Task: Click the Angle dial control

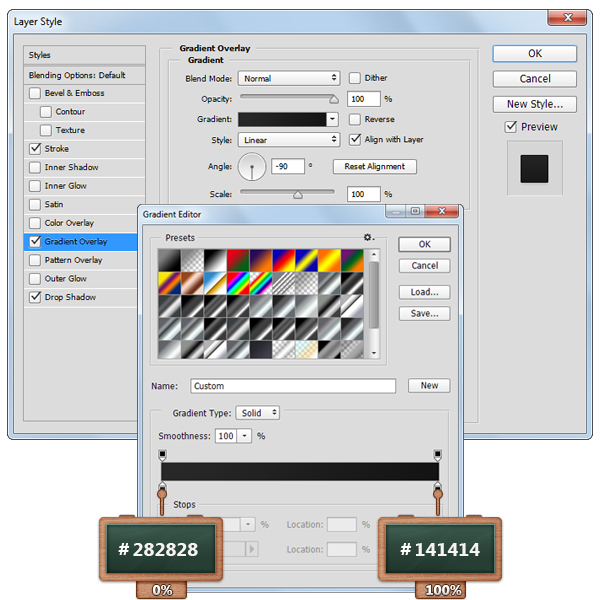Action: tap(251, 166)
